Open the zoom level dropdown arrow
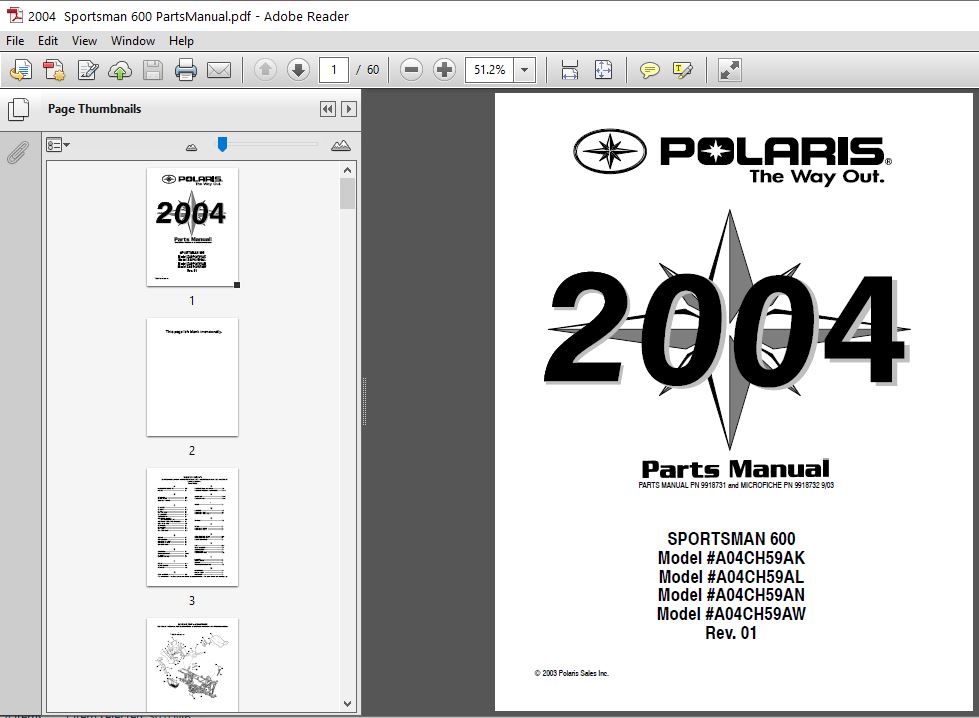The width and height of the screenshot is (979, 718). coord(524,70)
